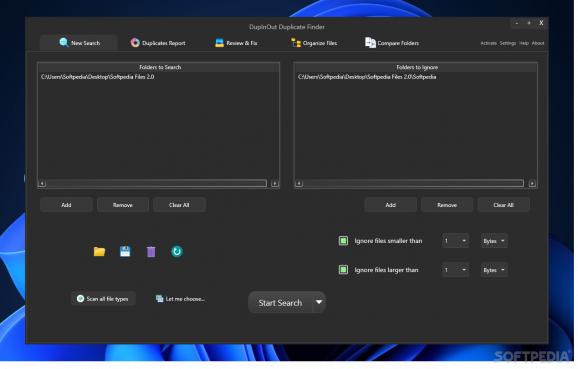
Task: Open the Review & Fix tab
Action: pyautogui.click(x=236, y=43)
